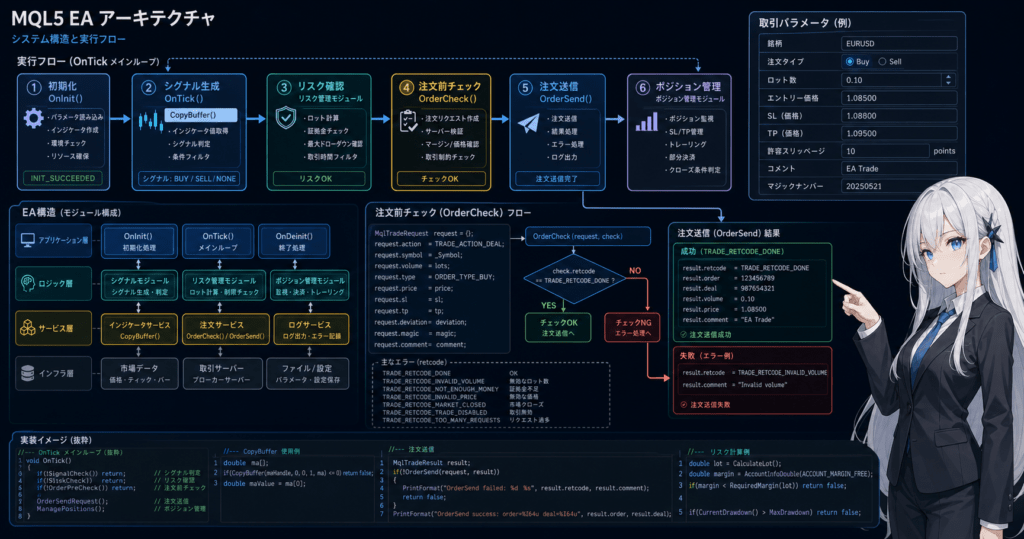
Task: Click the インフラ層 label
Action: [x=56, y=373]
